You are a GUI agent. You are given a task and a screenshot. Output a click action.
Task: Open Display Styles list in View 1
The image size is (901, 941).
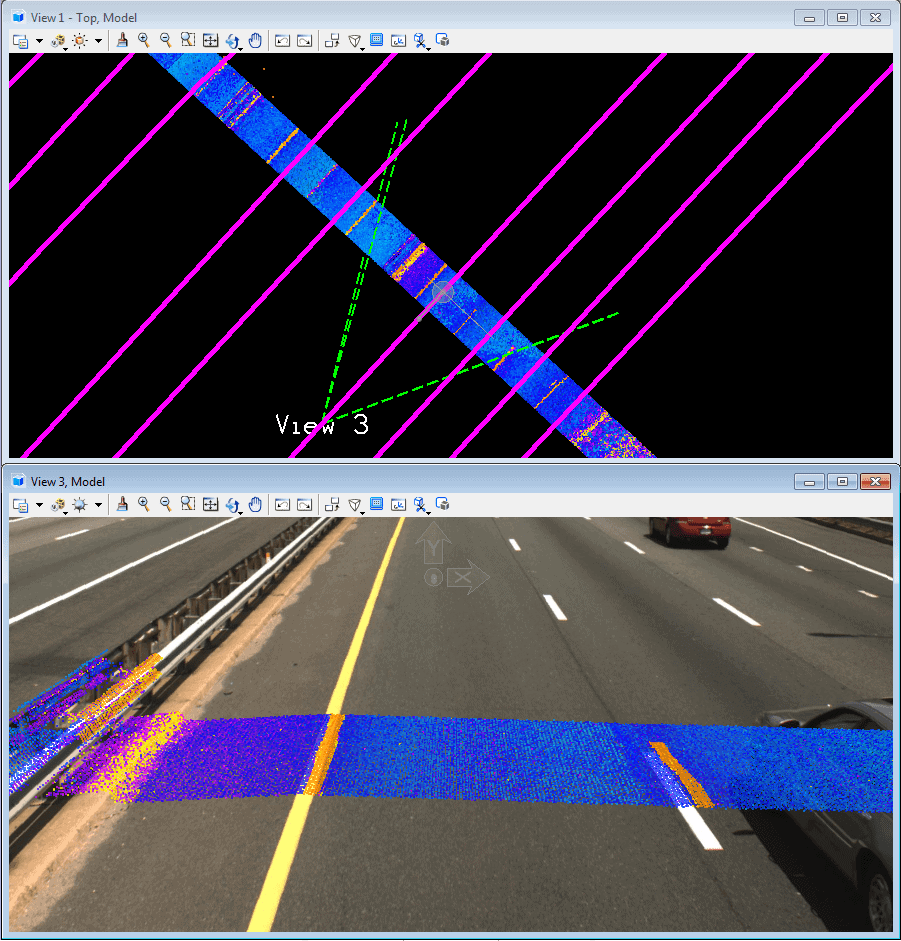tap(58, 41)
